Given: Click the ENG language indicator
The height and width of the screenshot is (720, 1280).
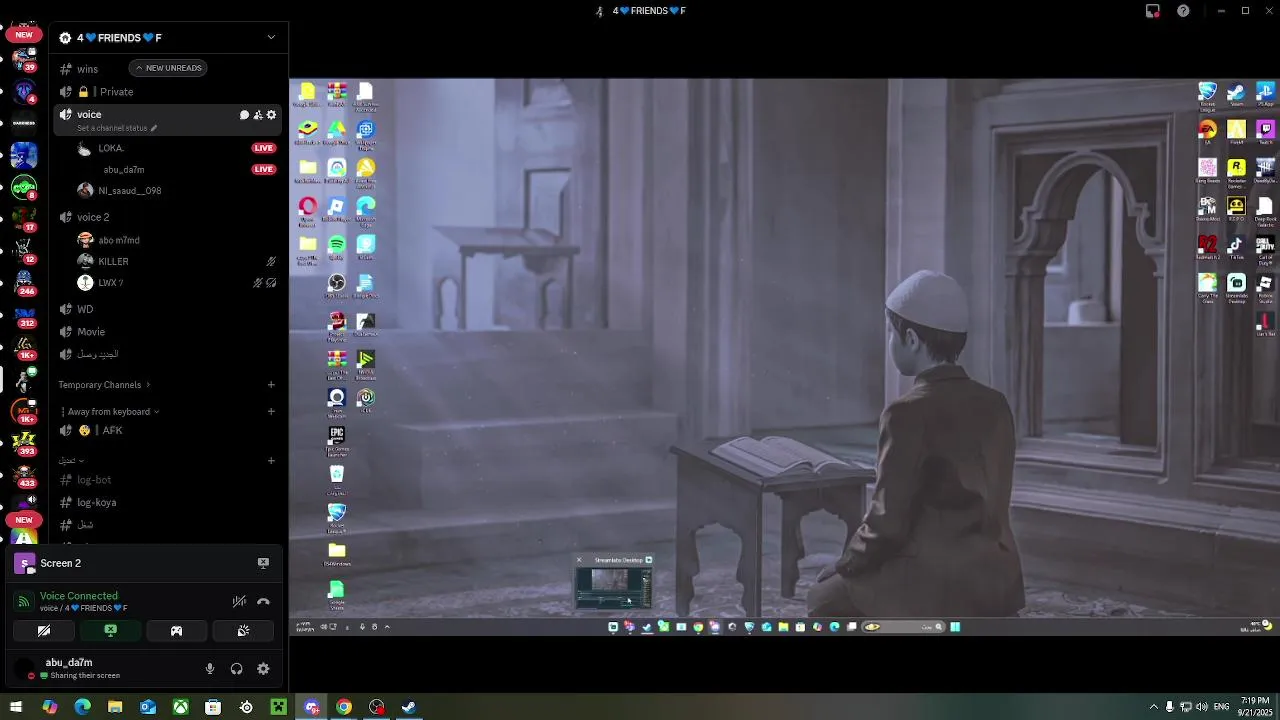Looking at the screenshot, I should 1221,707.
